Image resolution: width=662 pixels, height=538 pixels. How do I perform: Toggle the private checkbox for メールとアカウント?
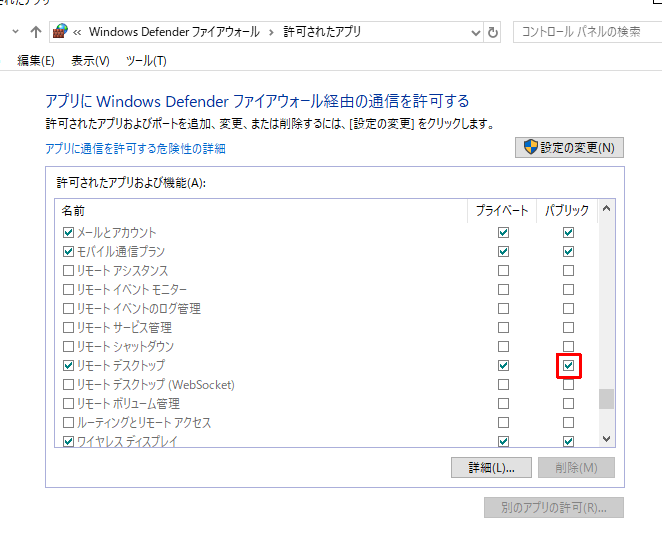(503, 233)
